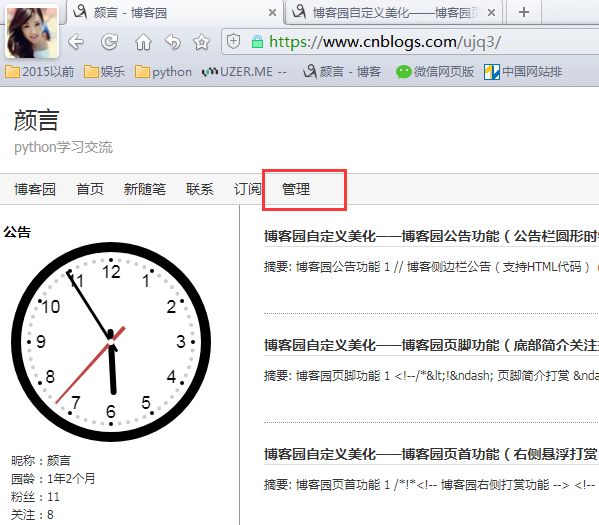Open the 2015以前 bookmark folder
Image resolution: width=599 pixels, height=525 pixels.
[40, 71]
